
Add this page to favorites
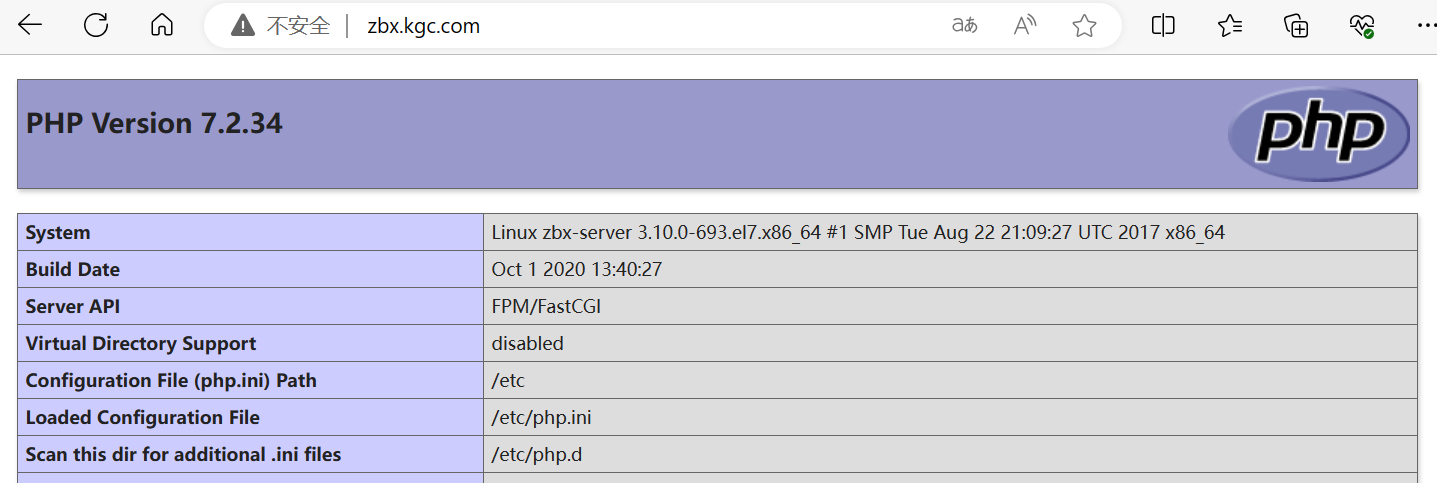(x=1084, y=26)
